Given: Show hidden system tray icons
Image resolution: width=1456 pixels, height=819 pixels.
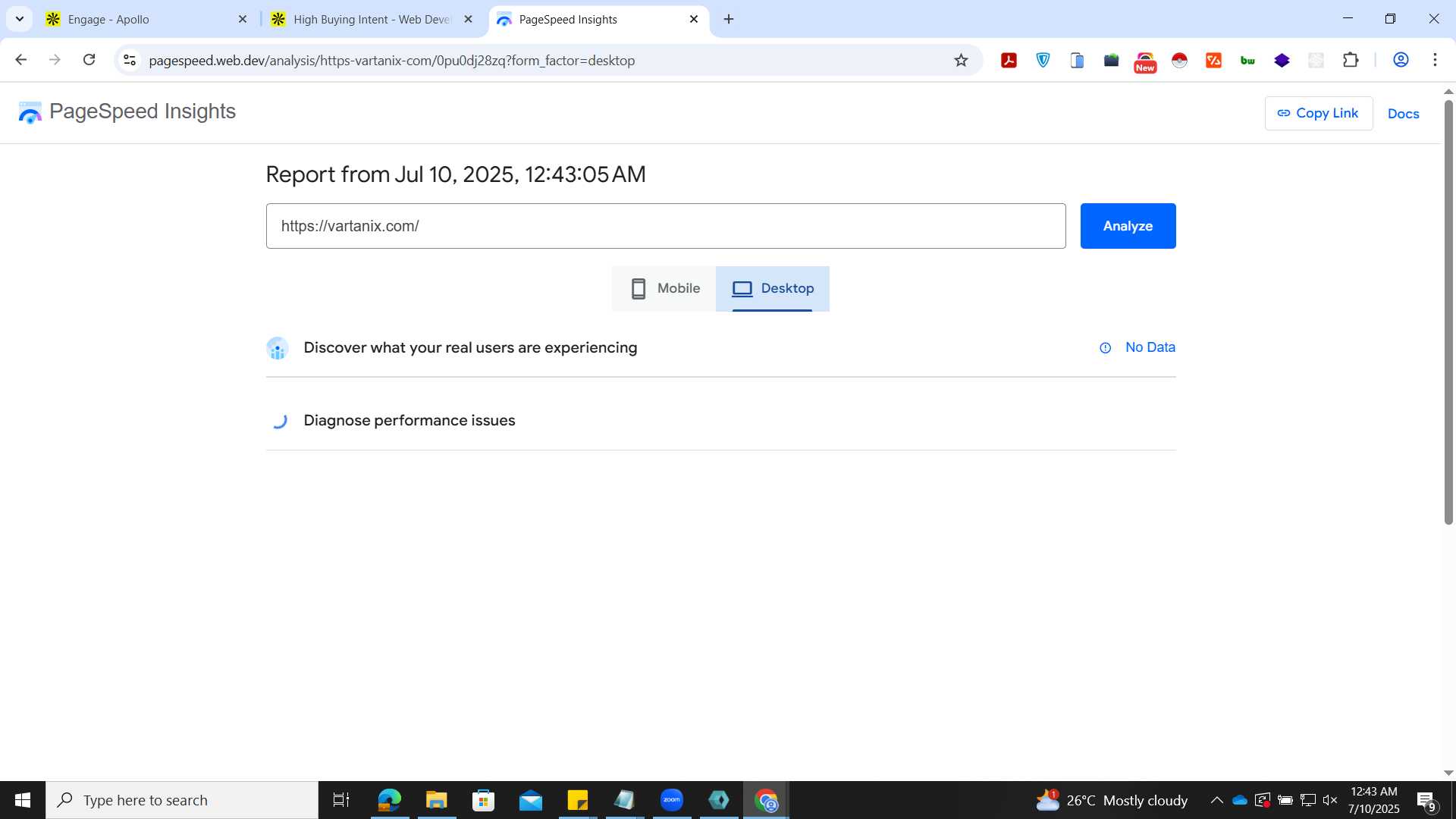Looking at the screenshot, I should click(x=1216, y=800).
